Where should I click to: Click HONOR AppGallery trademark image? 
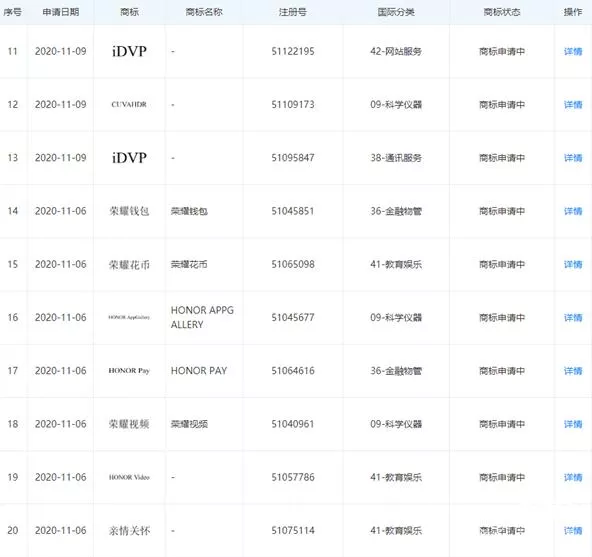pos(129,317)
